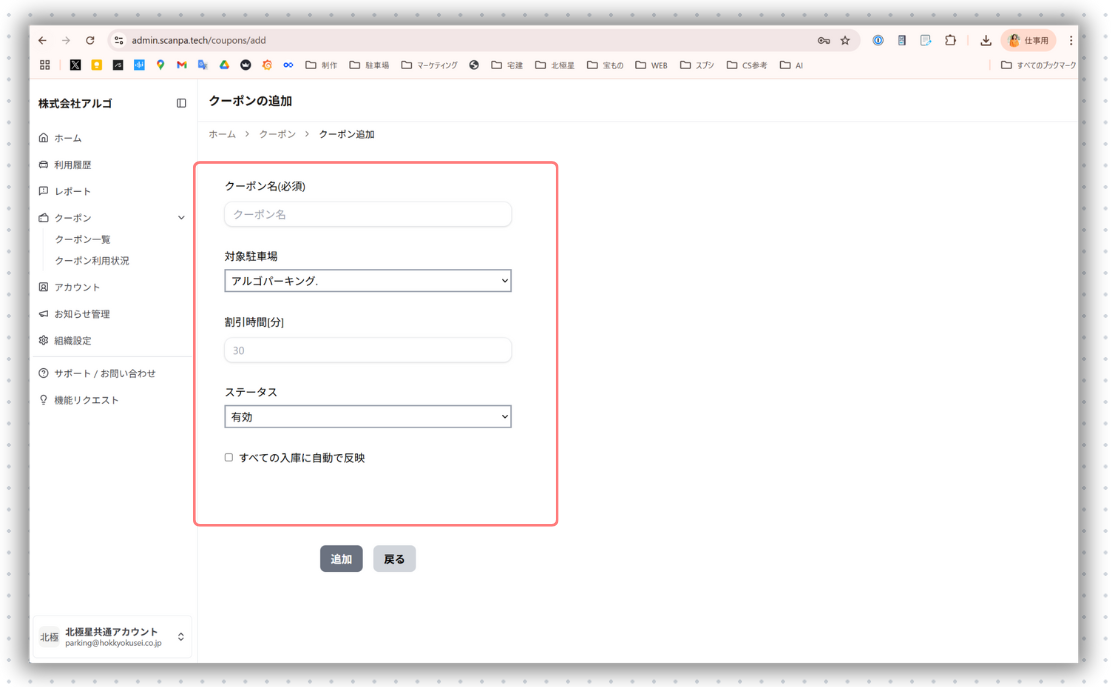This screenshot has height=687, width=1111.
Task: Select クーポン一覧 in the sidebar
Action: pyautogui.click(x=83, y=240)
